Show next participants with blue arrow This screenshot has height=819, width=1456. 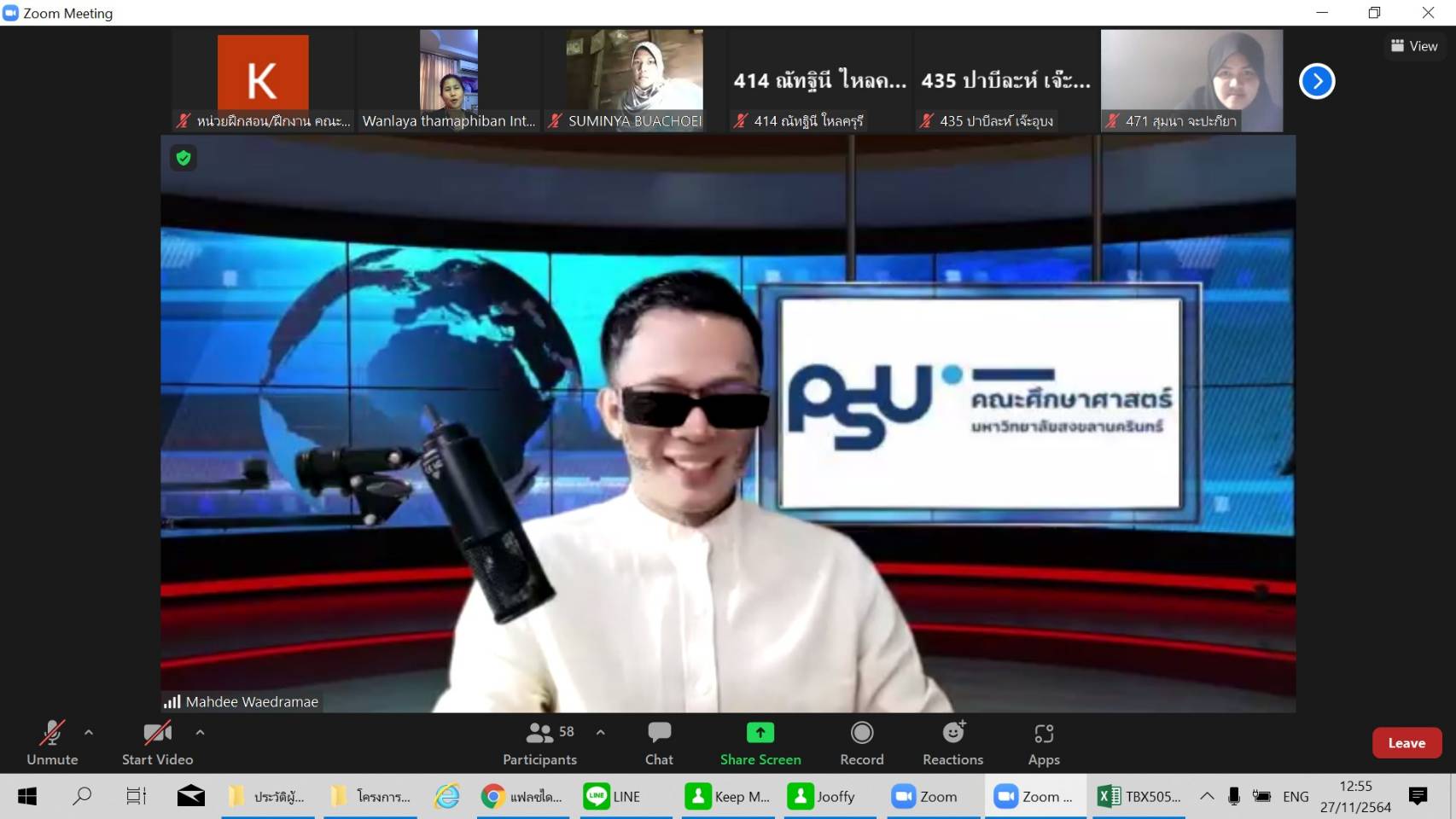(x=1317, y=81)
